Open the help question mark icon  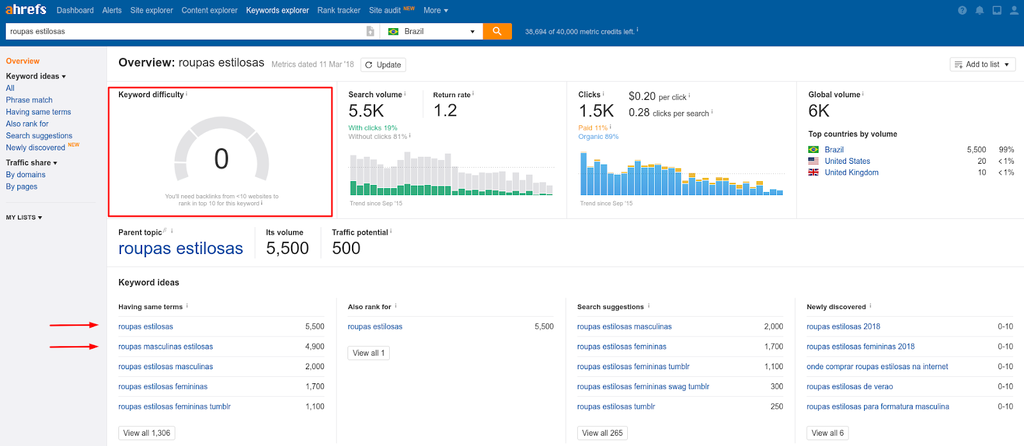[962, 10]
